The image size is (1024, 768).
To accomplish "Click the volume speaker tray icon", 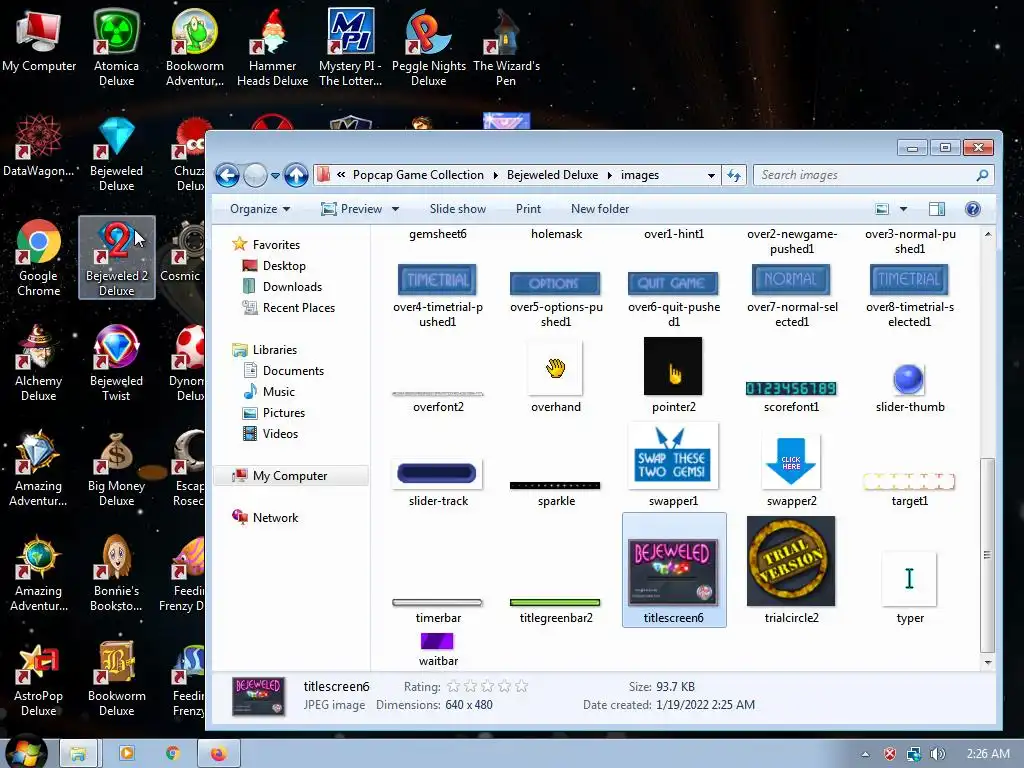I will (937, 754).
